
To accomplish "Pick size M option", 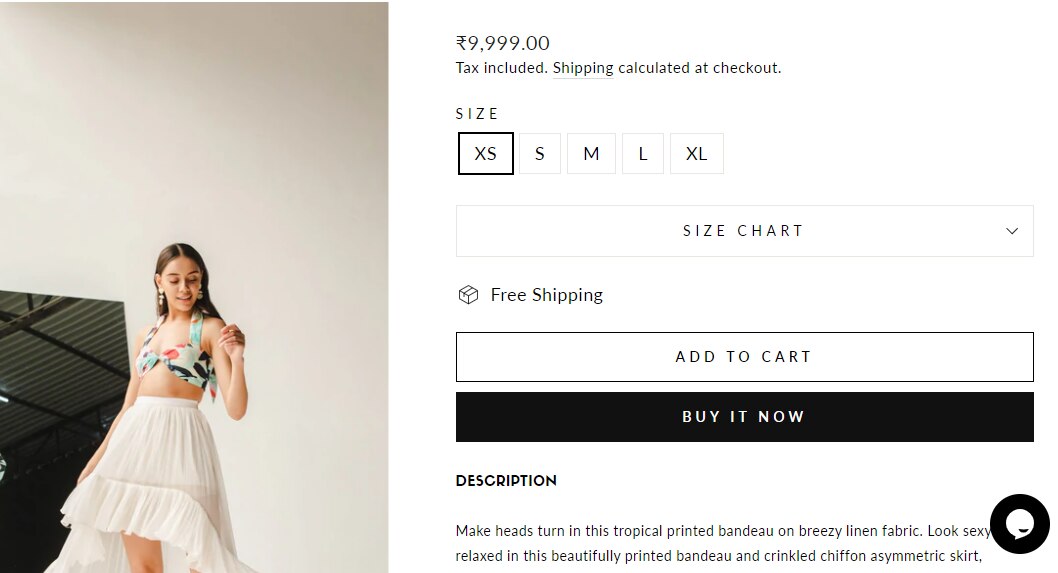I will 591,154.
